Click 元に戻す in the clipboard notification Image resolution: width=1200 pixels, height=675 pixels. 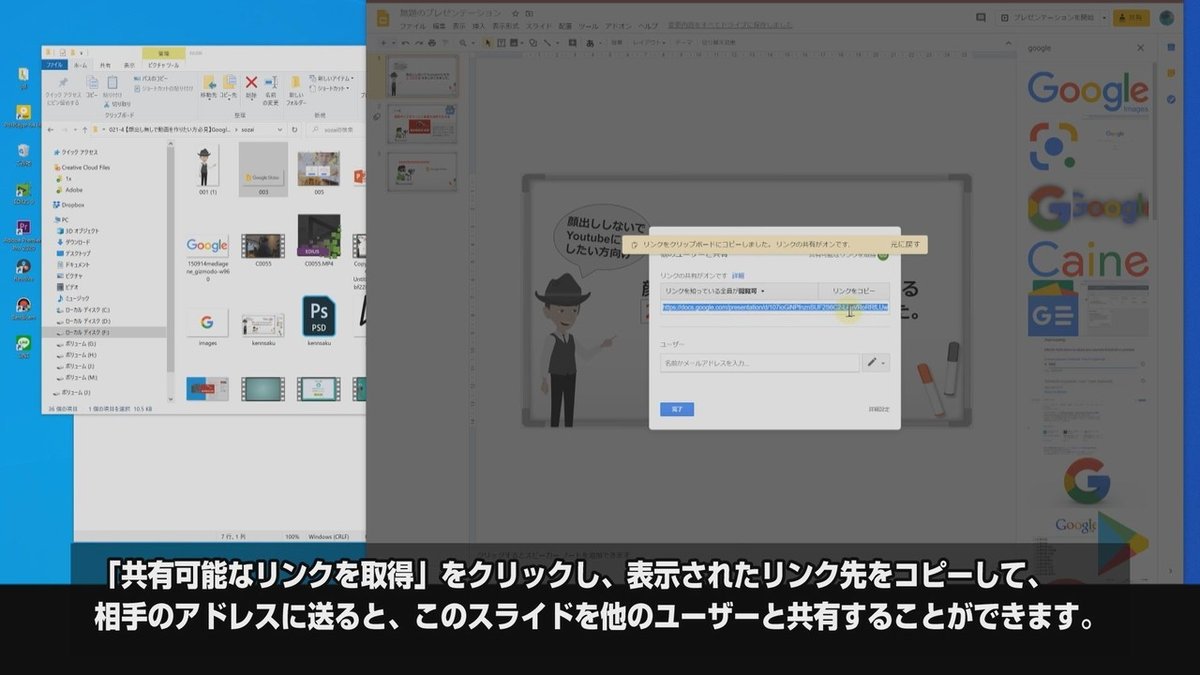coord(907,244)
